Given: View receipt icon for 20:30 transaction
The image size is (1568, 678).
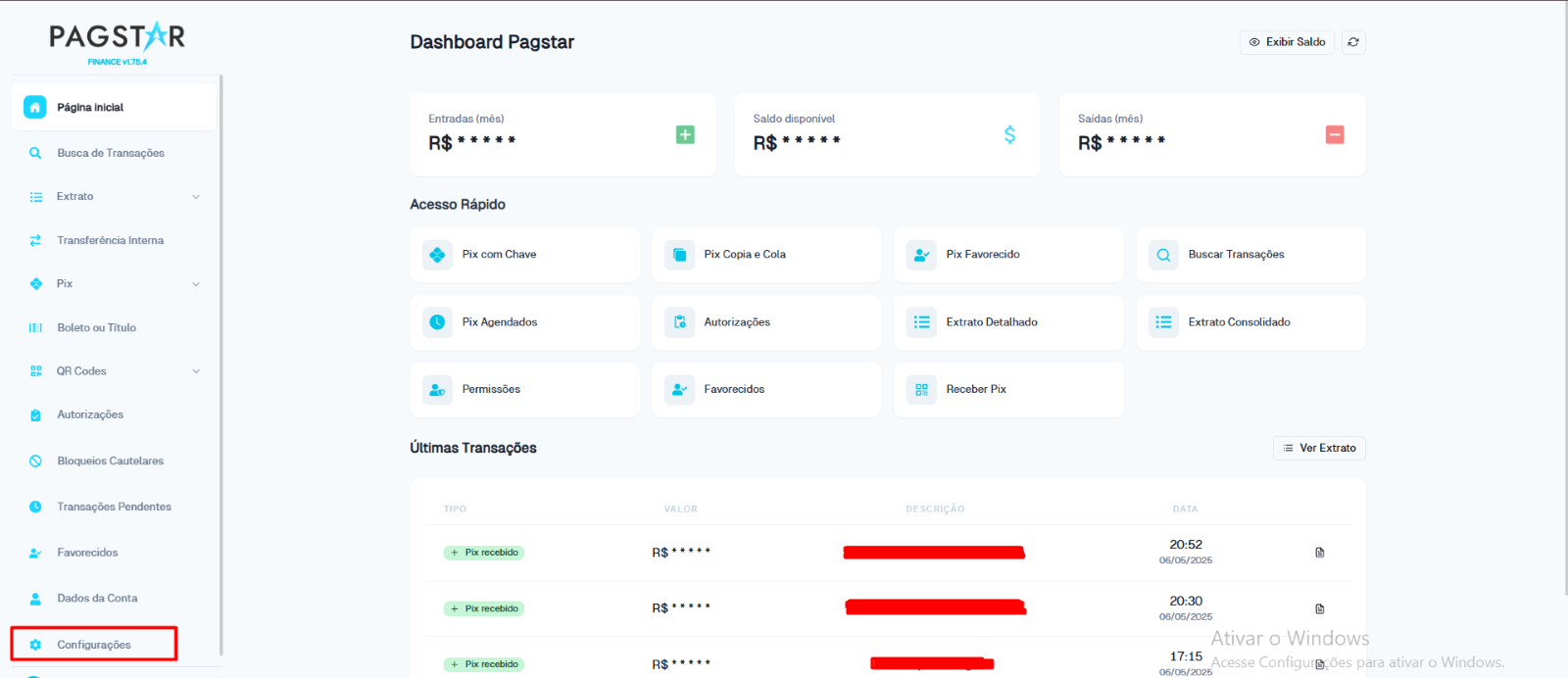Looking at the screenshot, I should pyautogui.click(x=1320, y=608).
